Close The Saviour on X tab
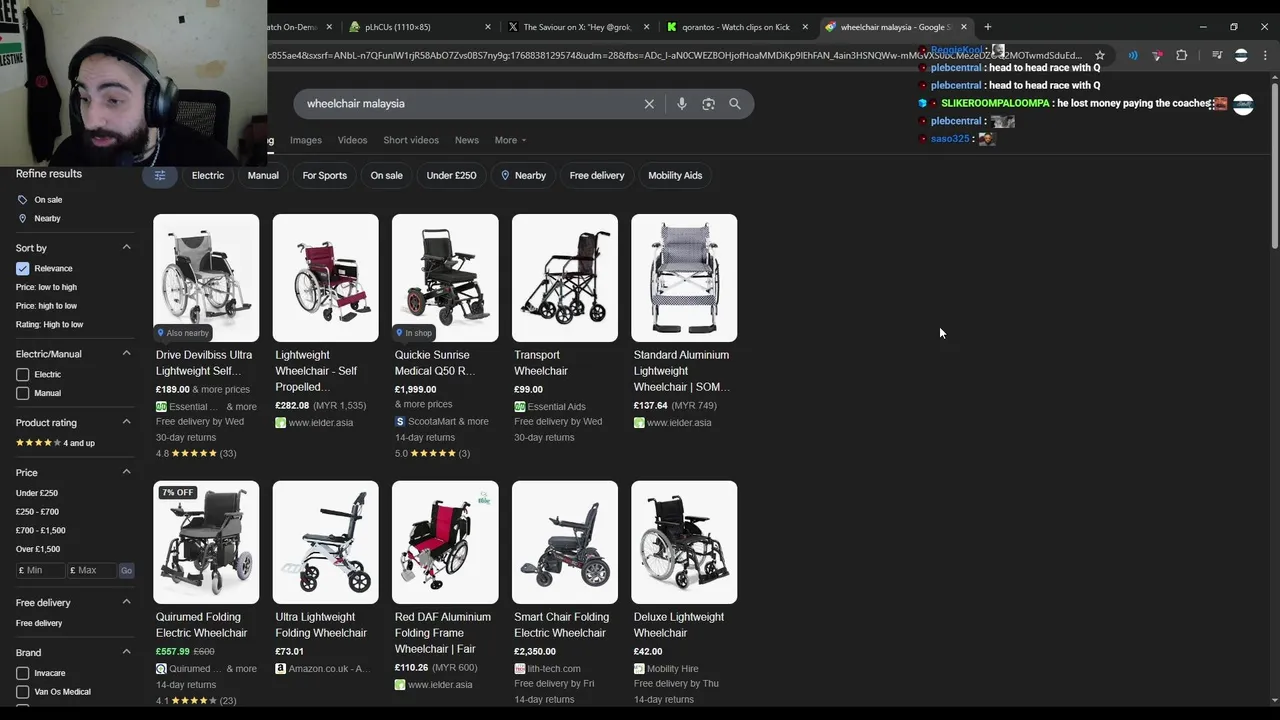 coord(647,27)
